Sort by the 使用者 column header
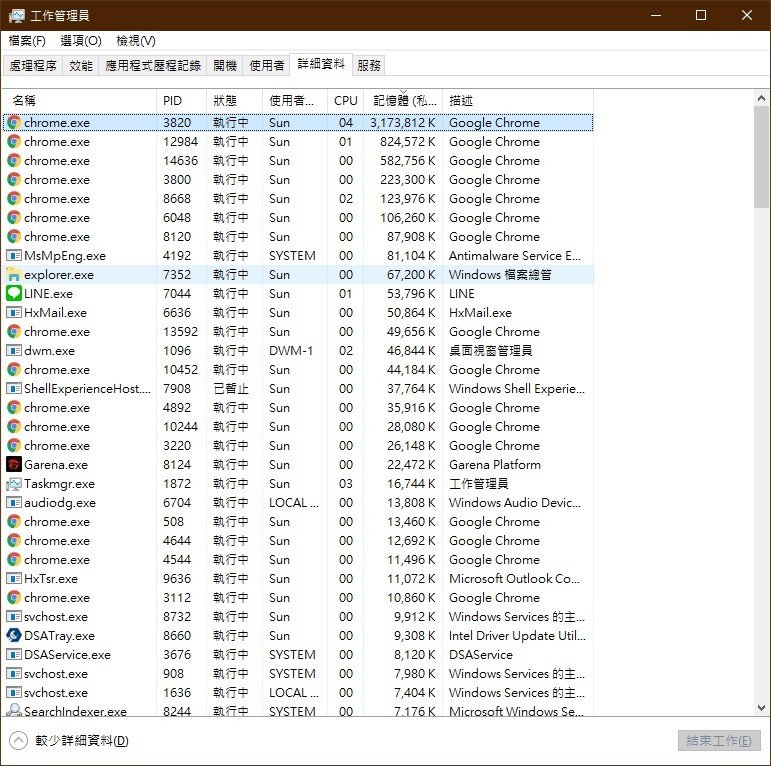 coord(295,101)
